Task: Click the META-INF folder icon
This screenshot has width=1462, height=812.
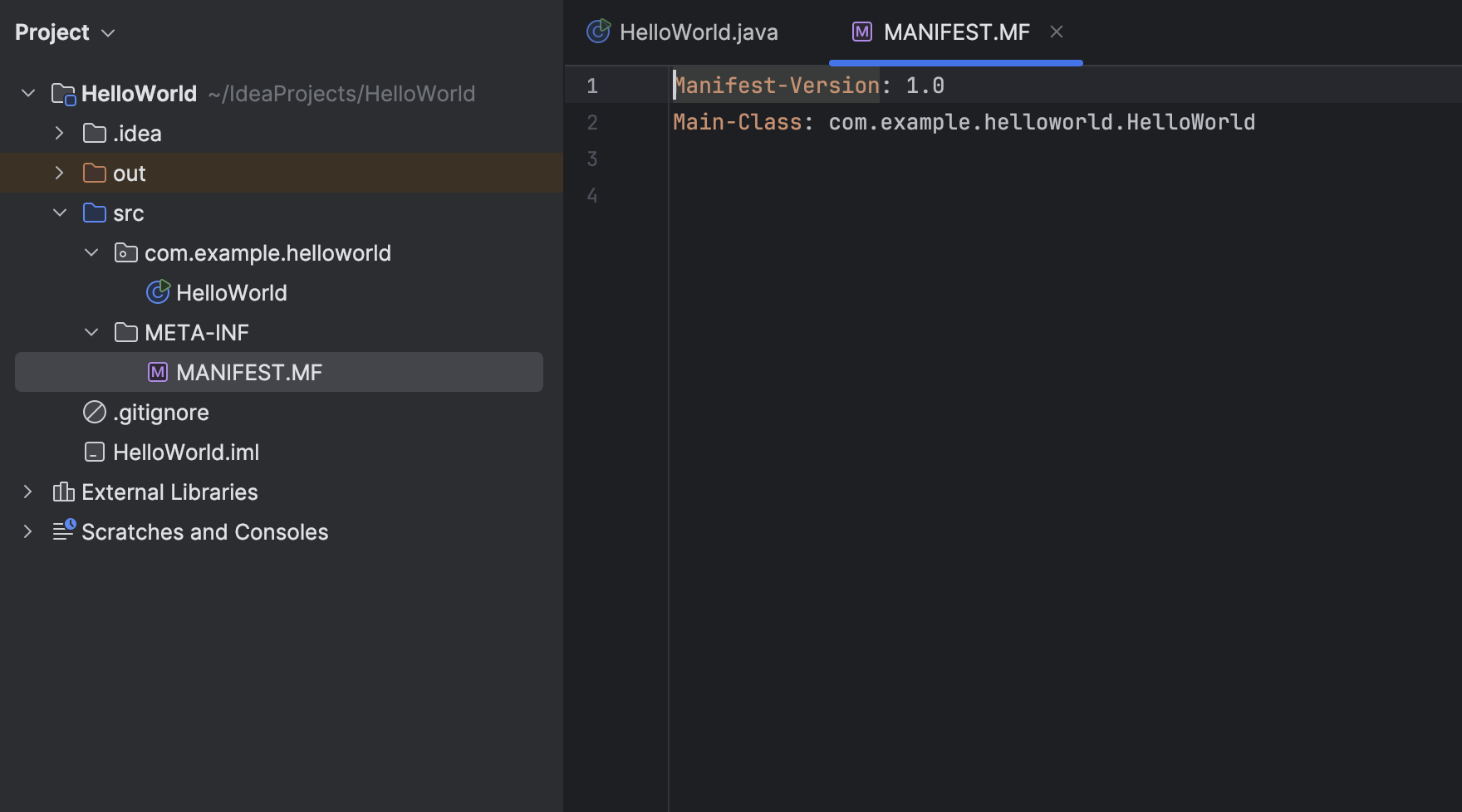Action: pyautogui.click(x=126, y=332)
